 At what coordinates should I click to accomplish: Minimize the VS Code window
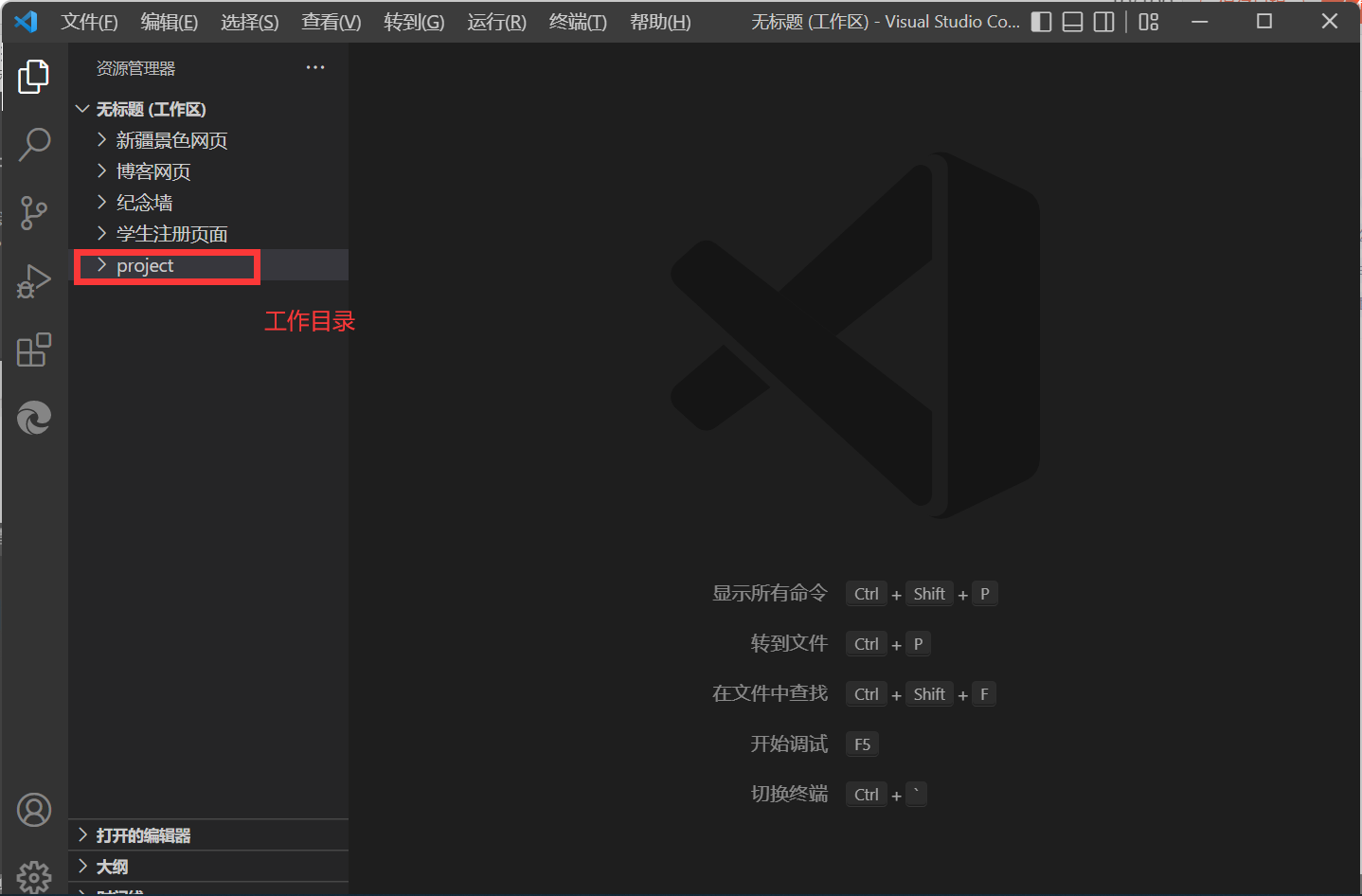click(x=1200, y=21)
